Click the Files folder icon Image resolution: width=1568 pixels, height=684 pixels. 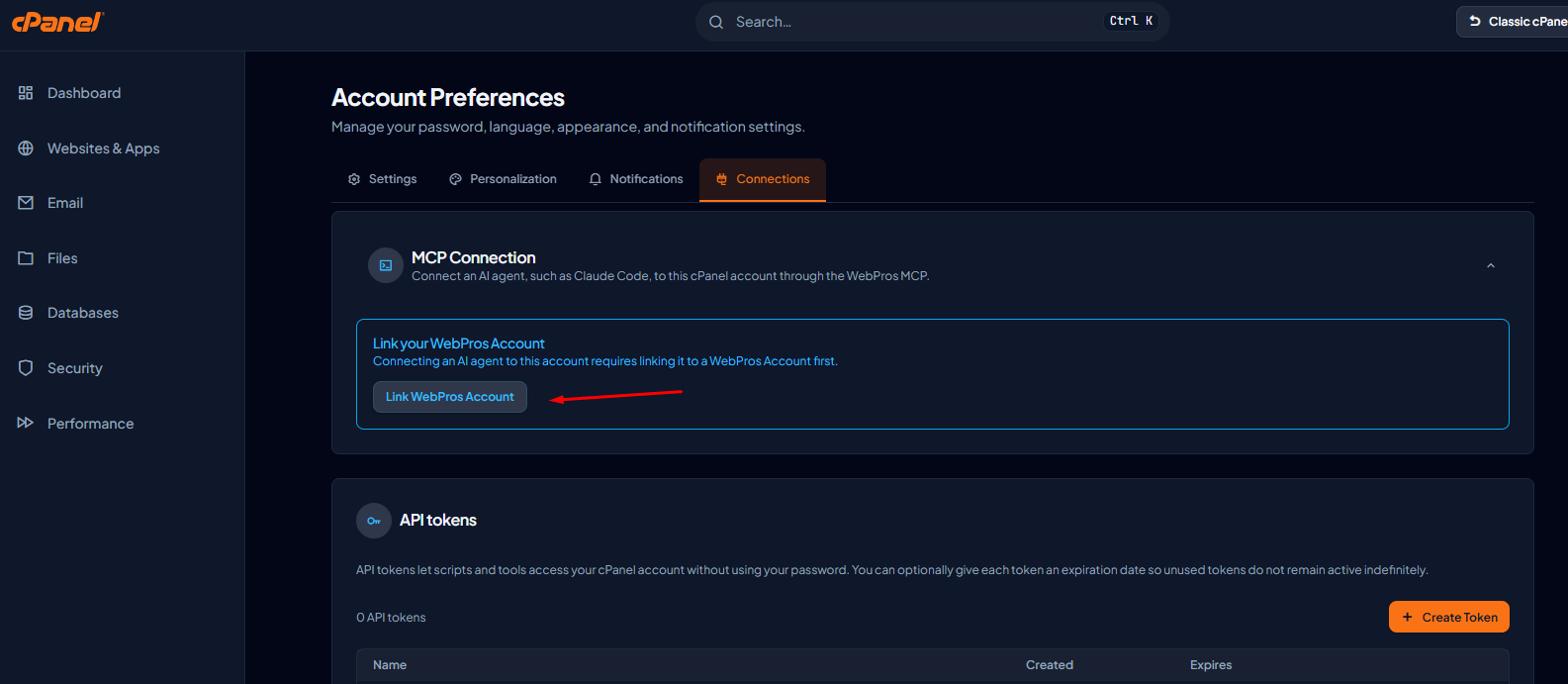click(x=26, y=258)
